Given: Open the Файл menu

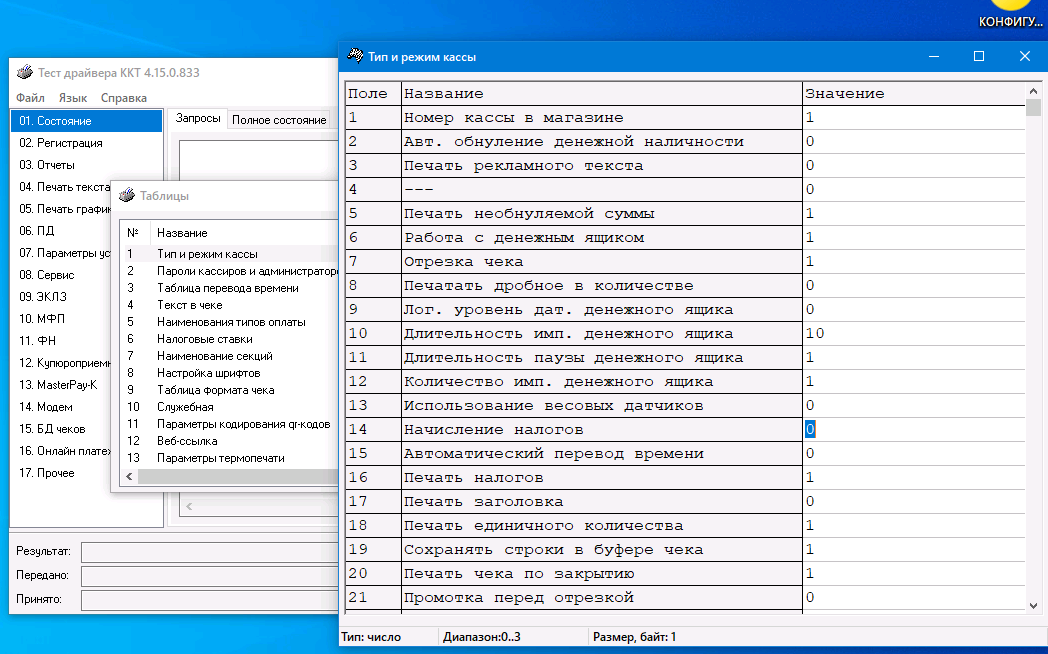Looking at the screenshot, I should pyautogui.click(x=30, y=98).
